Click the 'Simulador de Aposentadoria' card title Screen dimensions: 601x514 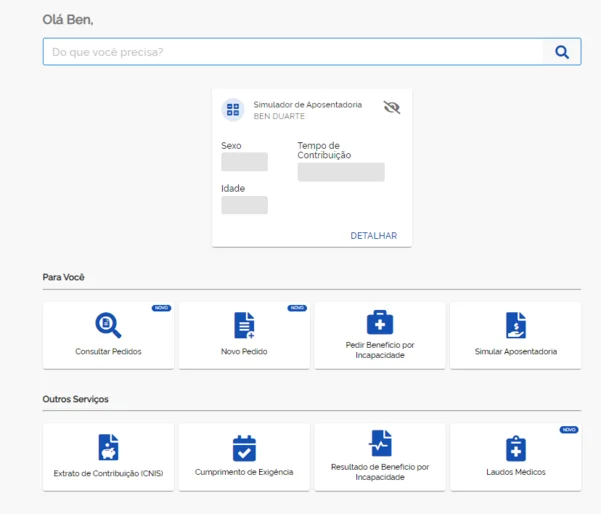(x=308, y=105)
